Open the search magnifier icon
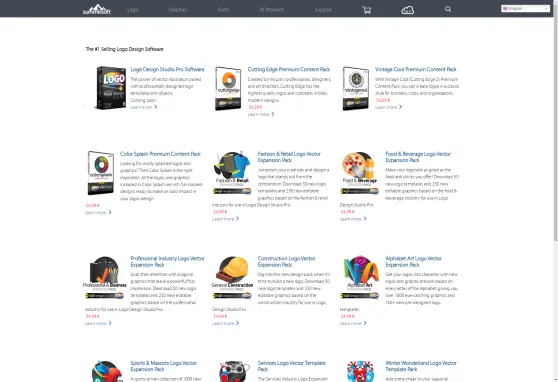Image resolution: width=558 pixels, height=382 pixels. point(448,9)
